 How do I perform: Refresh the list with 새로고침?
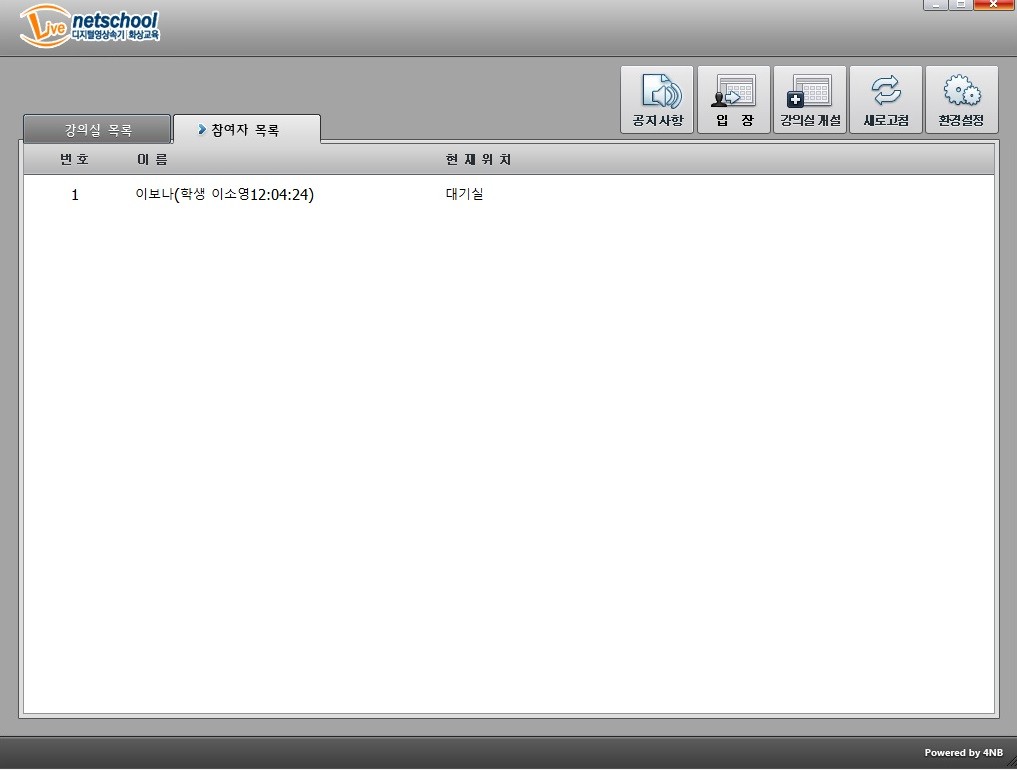coord(885,92)
